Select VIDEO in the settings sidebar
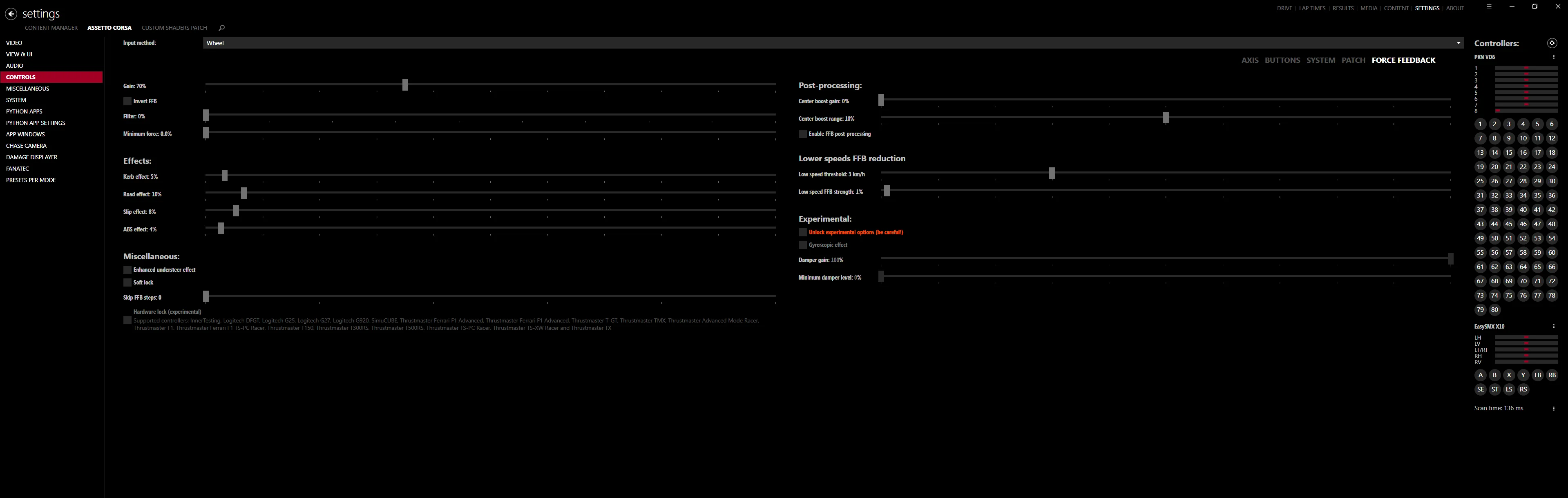 pos(14,43)
